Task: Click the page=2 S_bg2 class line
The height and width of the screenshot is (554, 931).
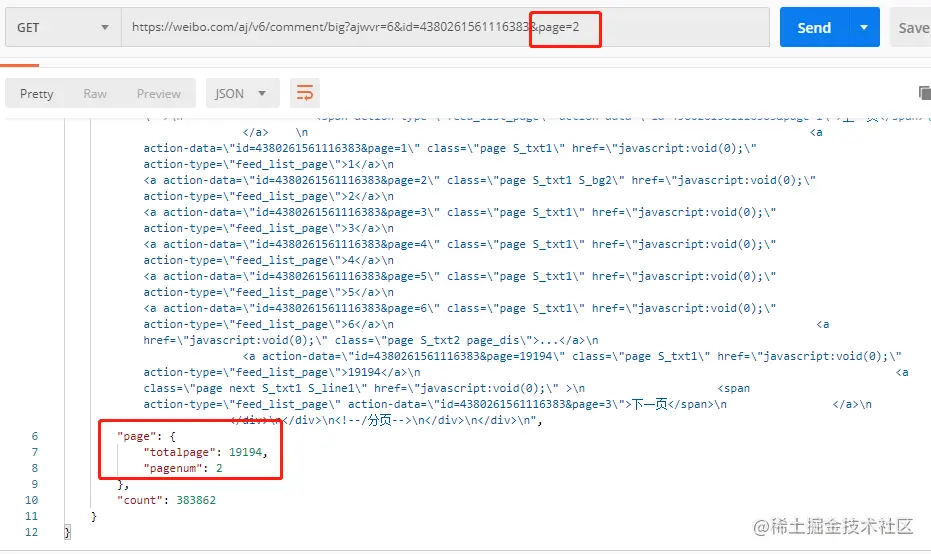Action: coord(480,180)
